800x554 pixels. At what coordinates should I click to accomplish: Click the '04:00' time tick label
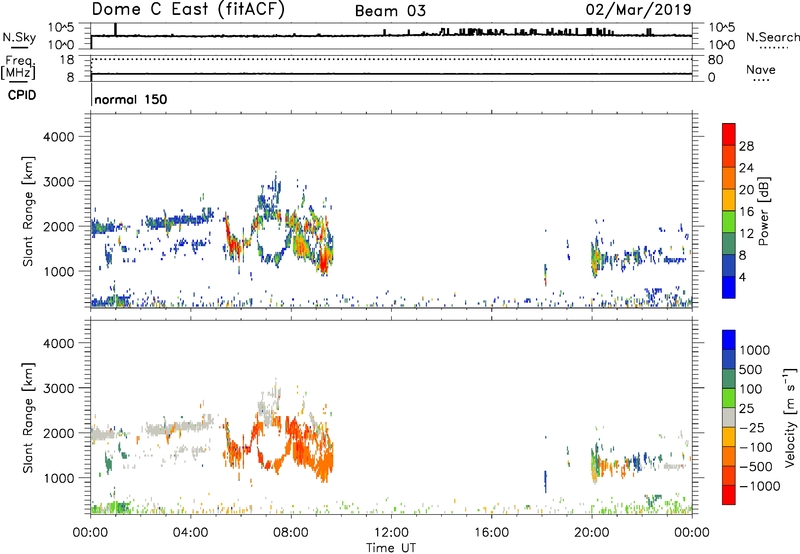[190, 533]
